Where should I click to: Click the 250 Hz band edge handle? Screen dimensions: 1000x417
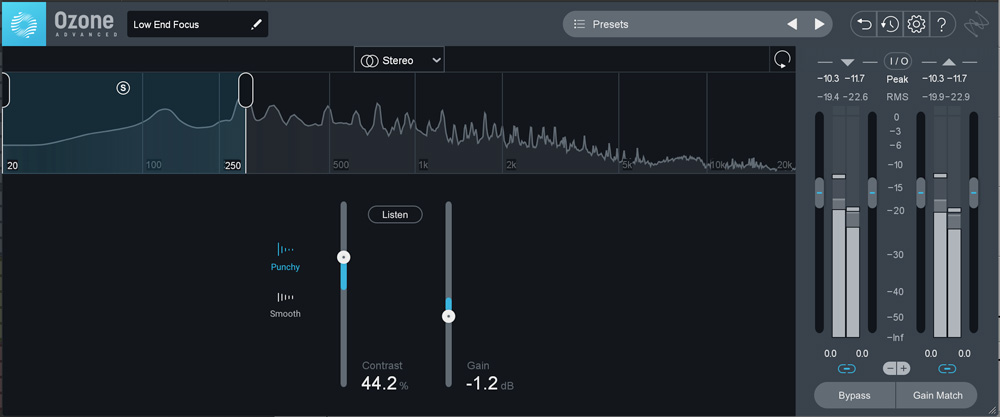pos(246,90)
